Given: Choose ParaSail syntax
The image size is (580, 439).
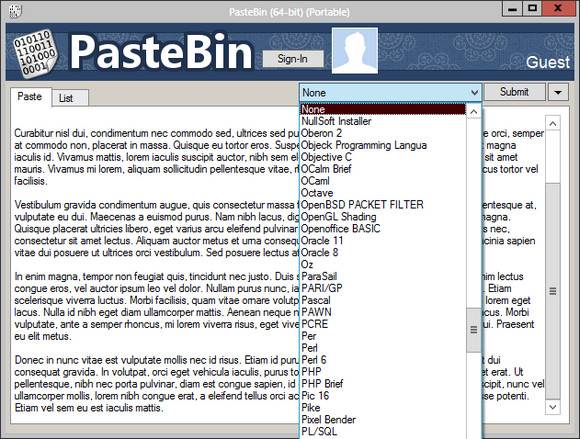Looking at the screenshot, I should coord(383,276).
